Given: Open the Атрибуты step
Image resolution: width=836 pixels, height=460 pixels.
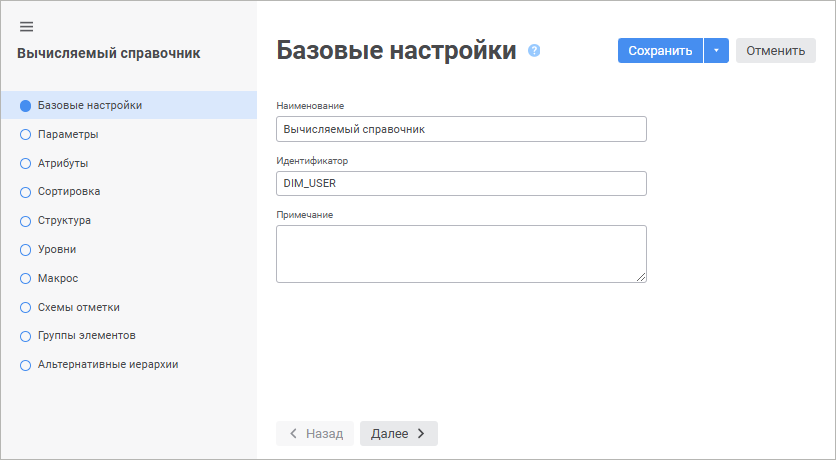Looking at the screenshot, I should tap(63, 163).
